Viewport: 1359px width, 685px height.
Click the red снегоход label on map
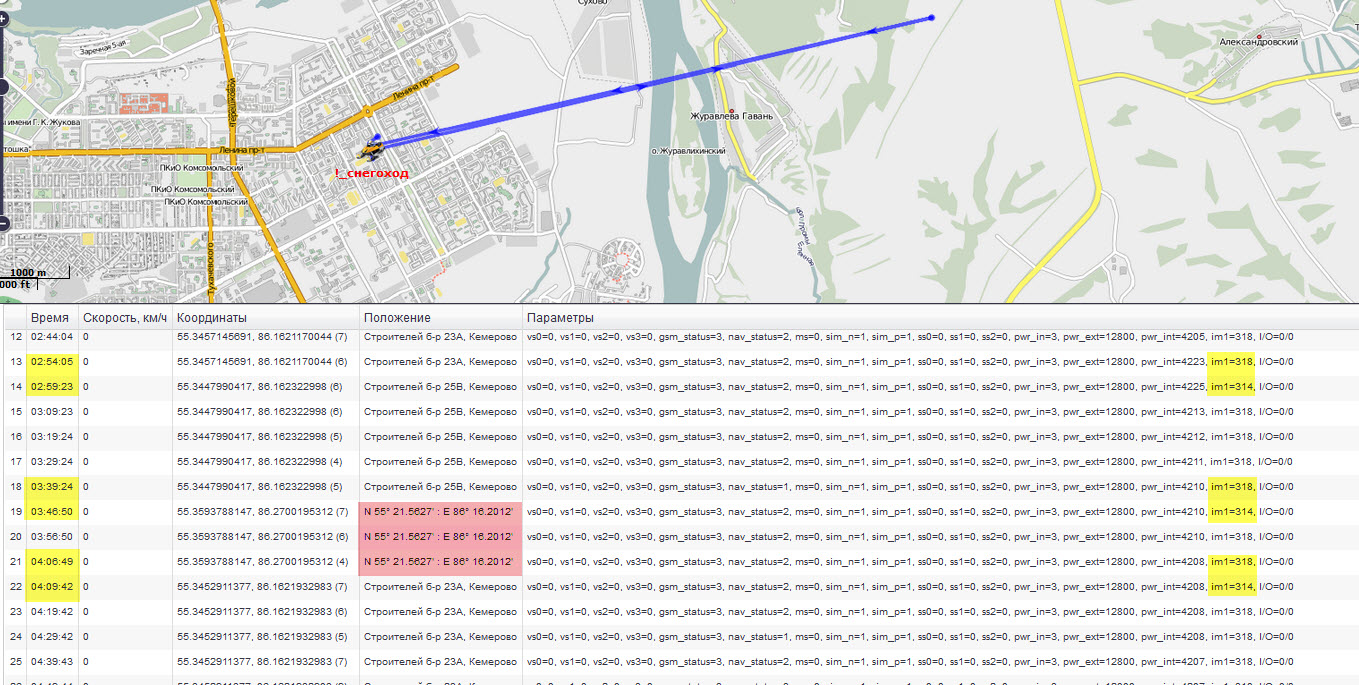coord(372,174)
